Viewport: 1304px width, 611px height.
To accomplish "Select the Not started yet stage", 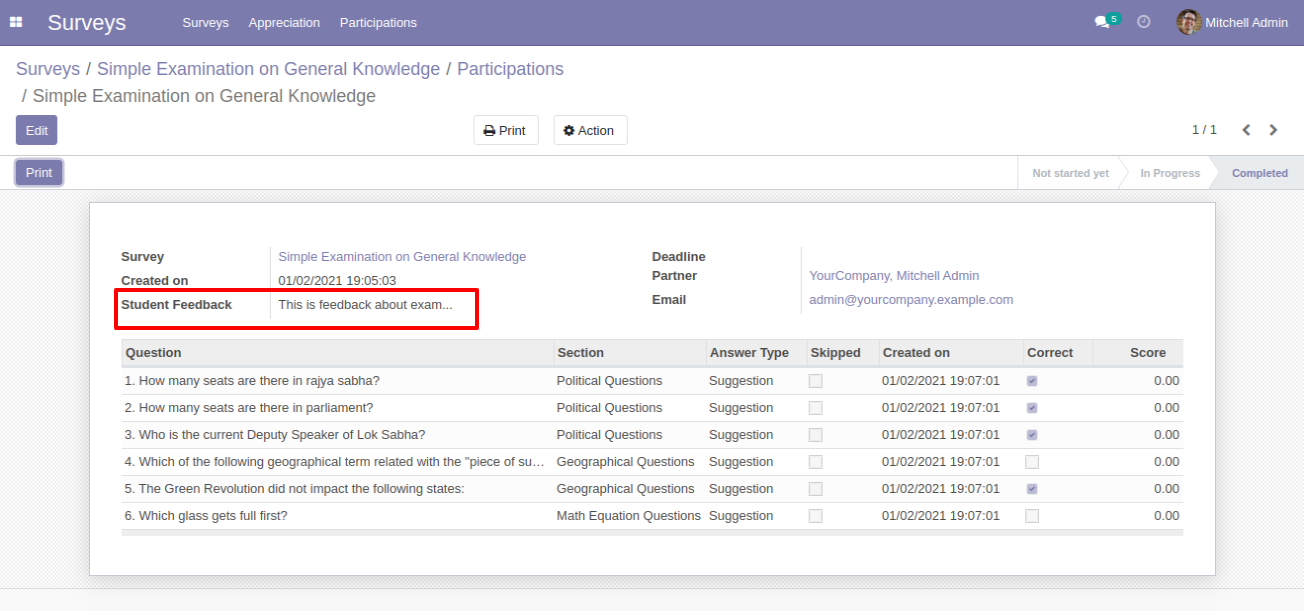I will pyautogui.click(x=1070, y=173).
